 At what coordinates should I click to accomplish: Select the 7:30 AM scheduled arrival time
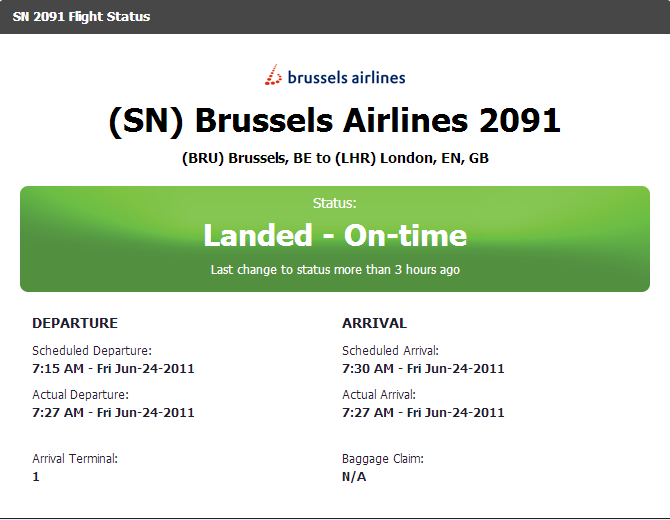pyautogui.click(x=423, y=368)
